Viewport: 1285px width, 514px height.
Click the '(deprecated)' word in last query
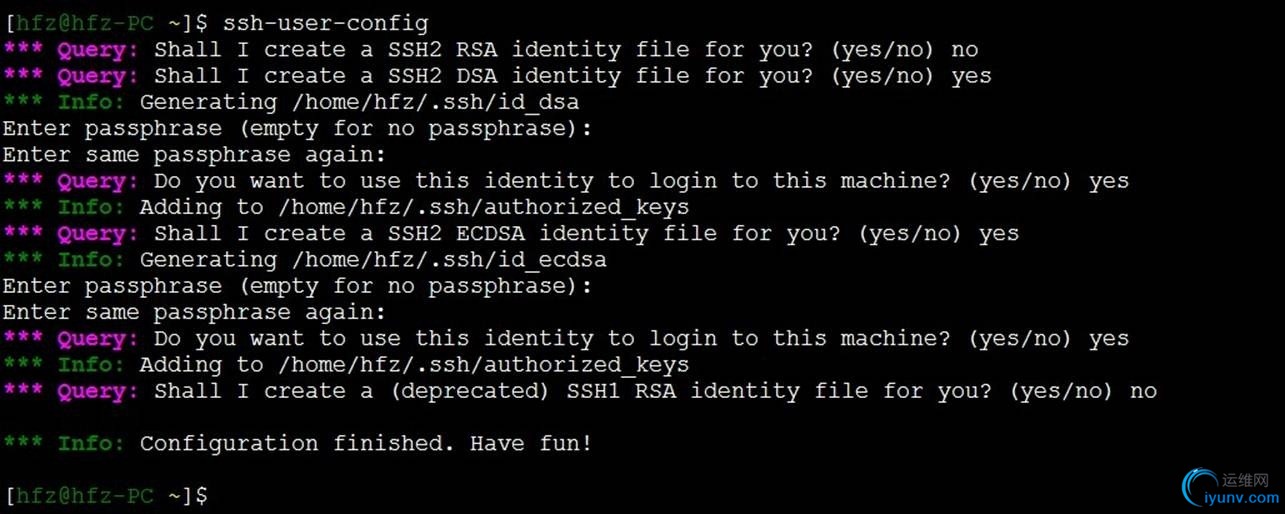coord(468,391)
